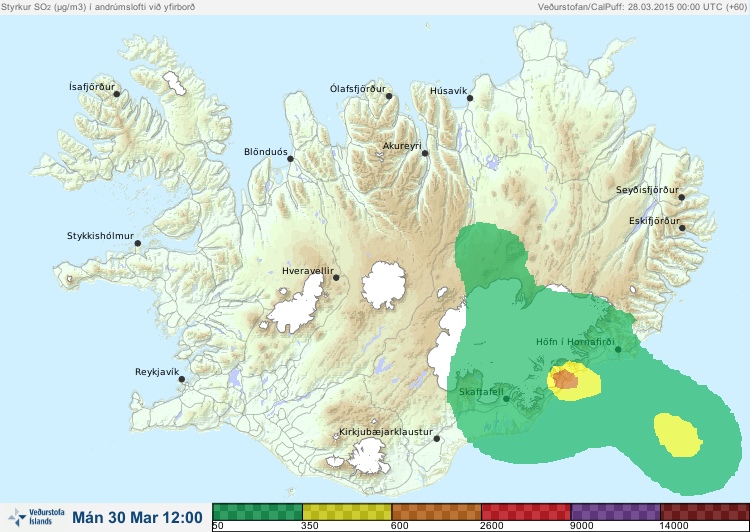Click the Akureyri city marker dot
The image size is (750, 532).
pos(425,153)
